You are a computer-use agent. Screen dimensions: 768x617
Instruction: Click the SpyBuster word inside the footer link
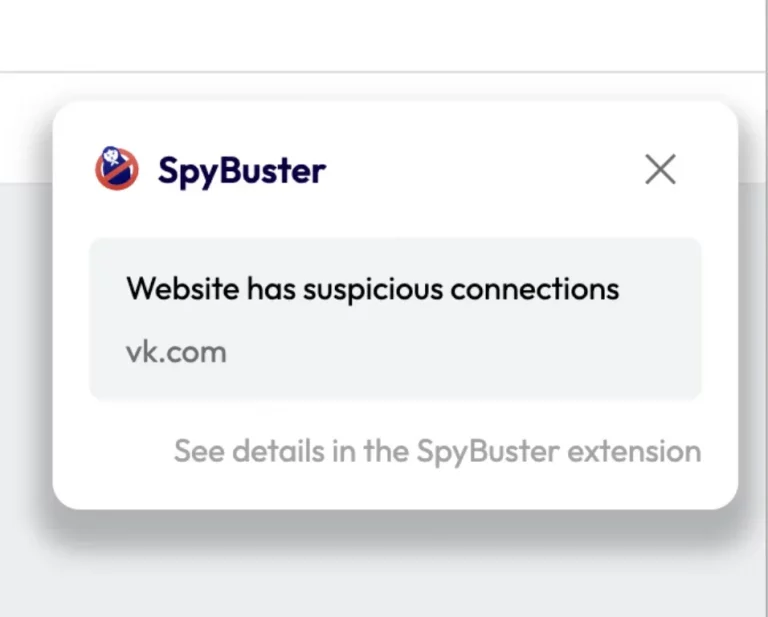click(x=488, y=452)
